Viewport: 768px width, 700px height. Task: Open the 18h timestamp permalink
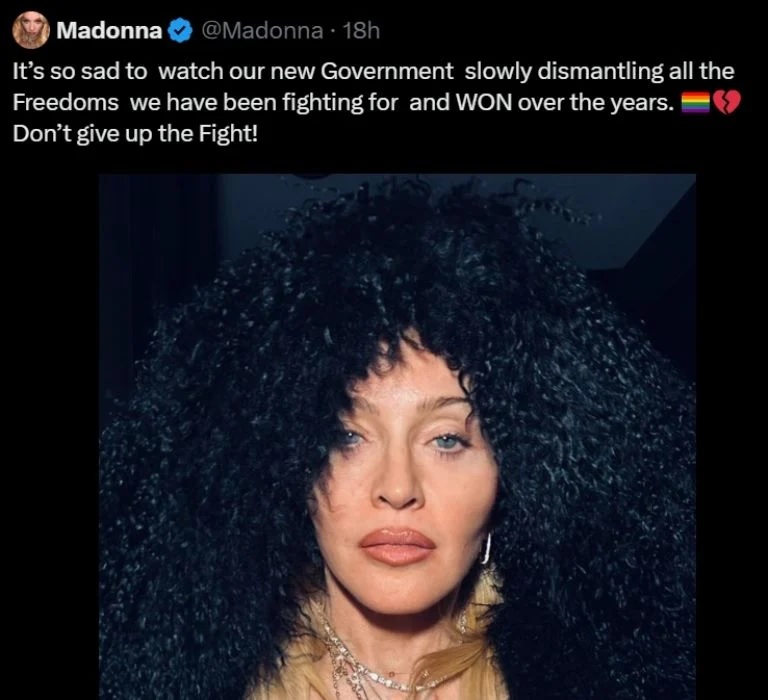click(360, 31)
